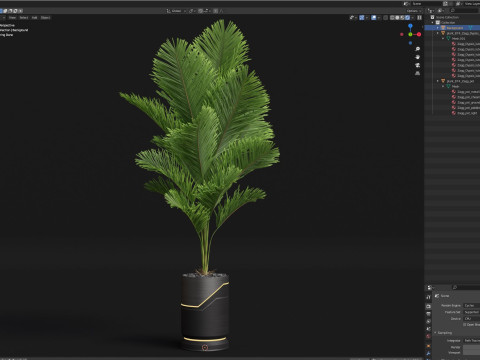Open the Tool properties tab
The width and height of the screenshot is (480, 360).
(428, 297)
